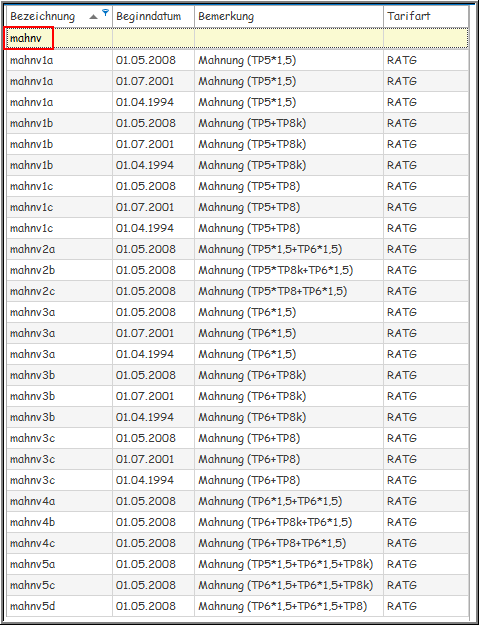Screen dimensions: 479x625
Task: Click the filter icon in Bezeichnung header
Action: (105, 13)
